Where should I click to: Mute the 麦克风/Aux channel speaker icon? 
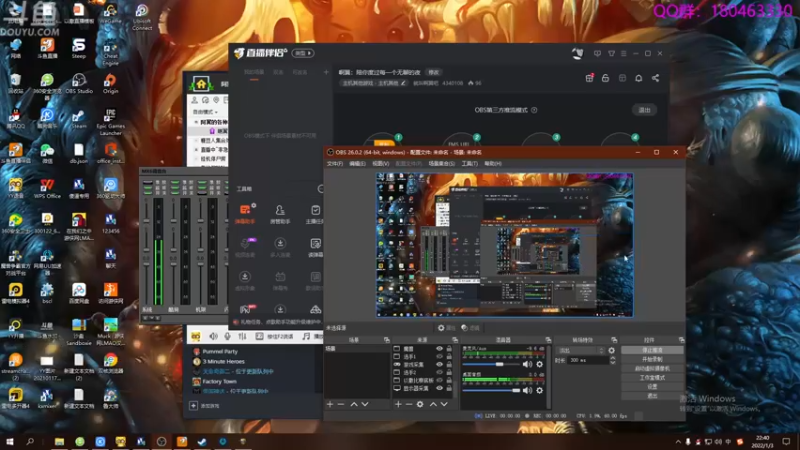click(527, 364)
